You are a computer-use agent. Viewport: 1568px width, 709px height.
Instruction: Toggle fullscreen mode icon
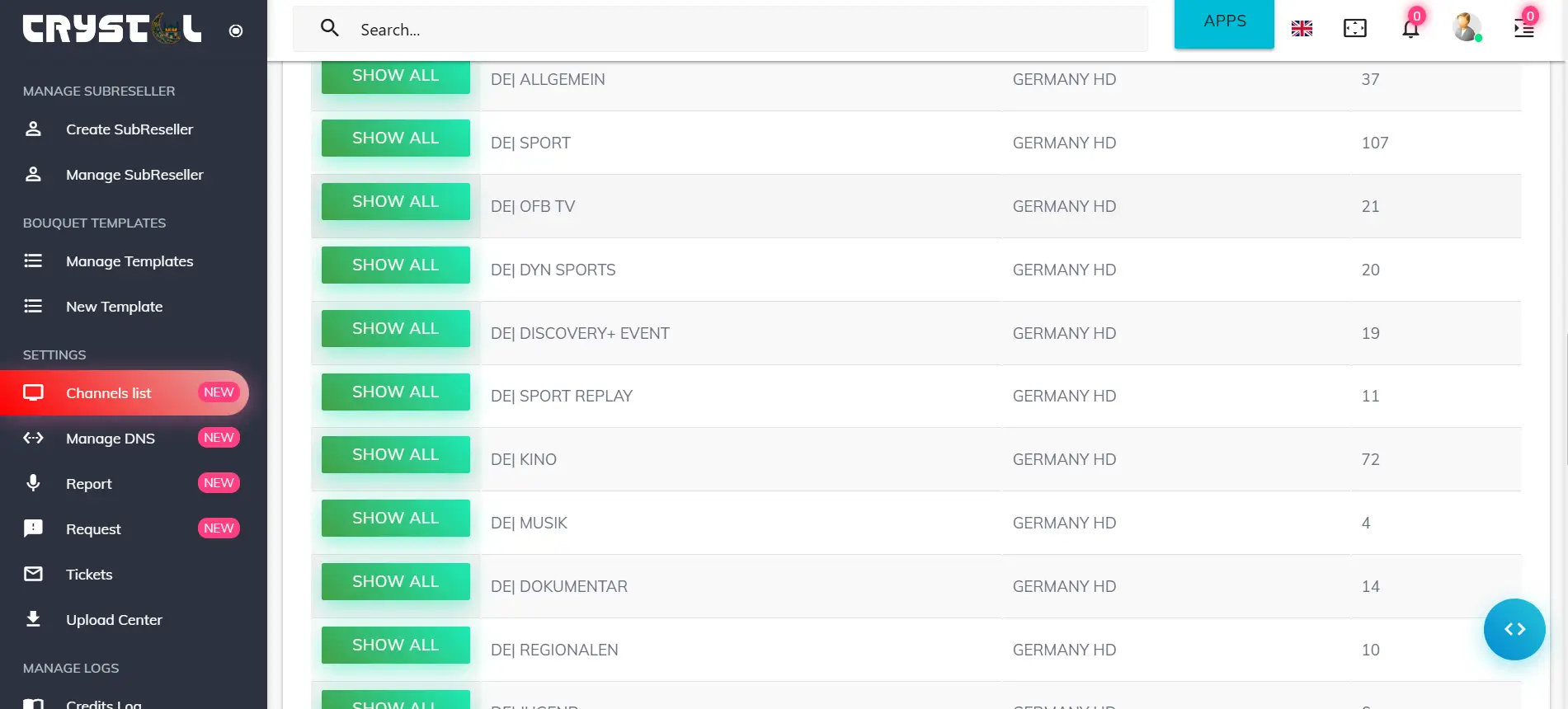pyautogui.click(x=1355, y=29)
